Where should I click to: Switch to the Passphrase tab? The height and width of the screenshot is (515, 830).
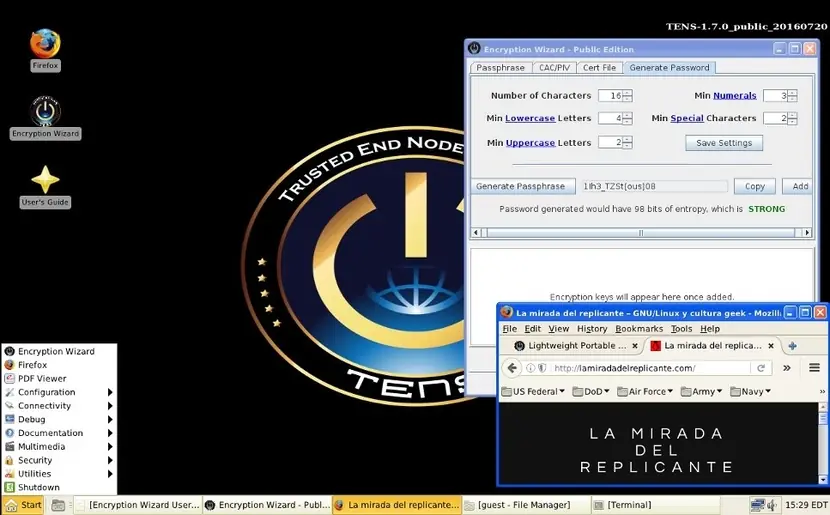500,68
